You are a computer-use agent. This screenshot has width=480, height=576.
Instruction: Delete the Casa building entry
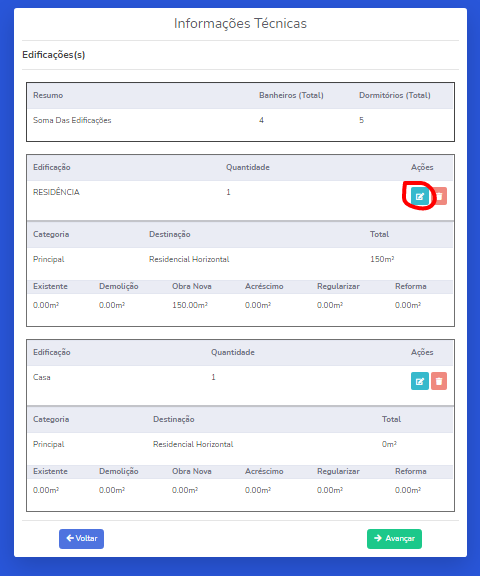tap(439, 381)
